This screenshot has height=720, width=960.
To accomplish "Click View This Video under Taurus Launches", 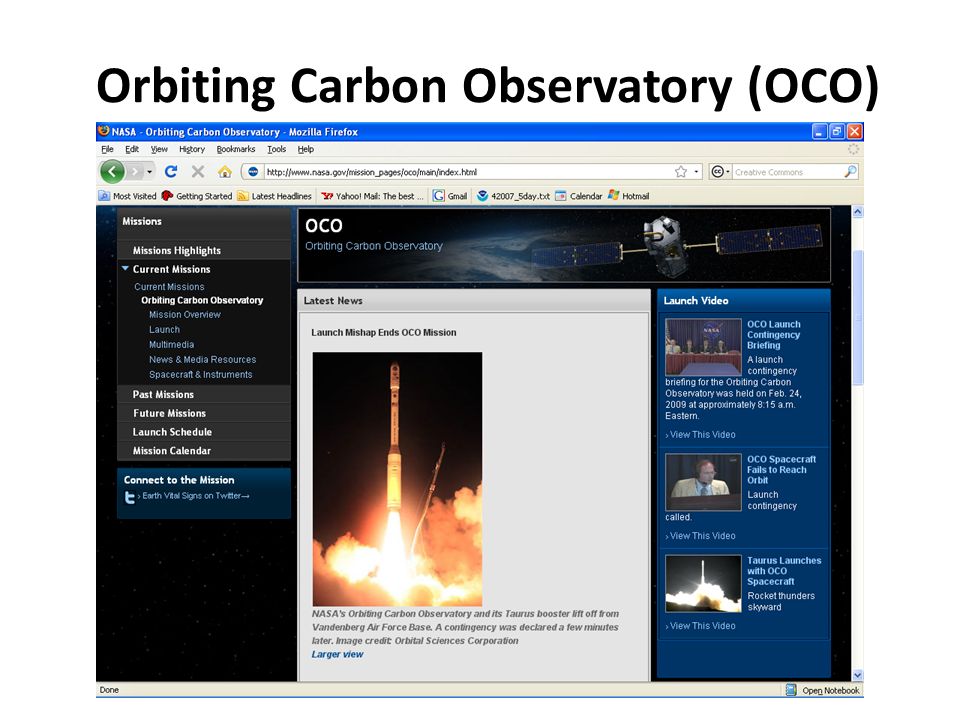I will tap(702, 626).
